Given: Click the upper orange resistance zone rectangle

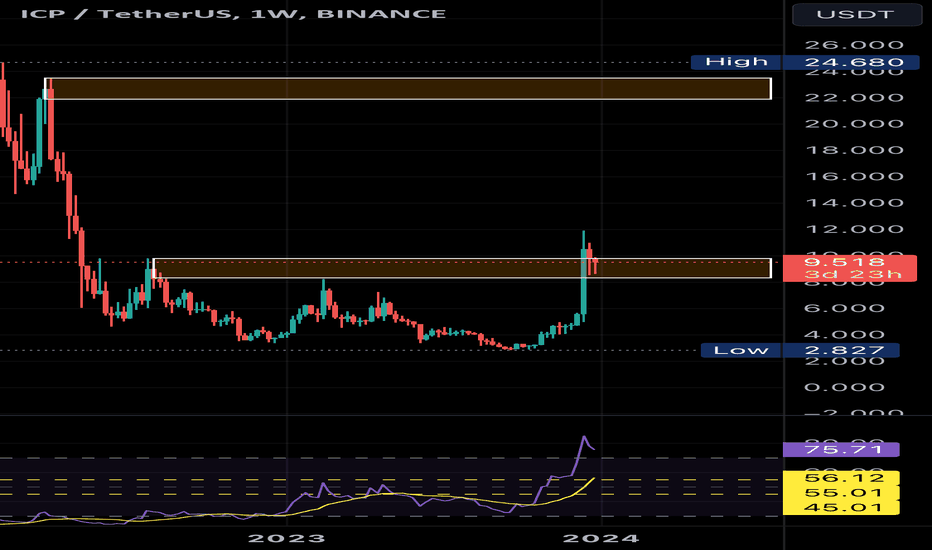Looking at the screenshot, I should tap(408, 89).
